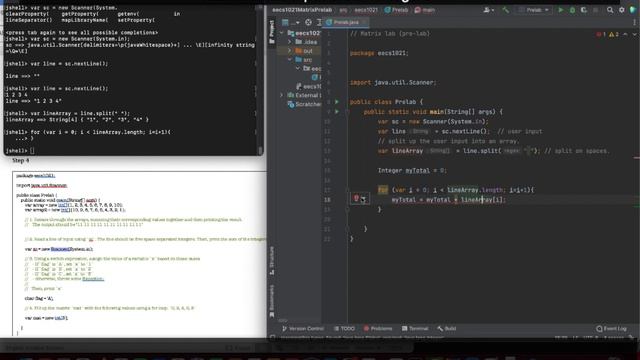Screen dimensions: 640x360
Task: Select the out folder in project tree
Action: click(304, 51)
